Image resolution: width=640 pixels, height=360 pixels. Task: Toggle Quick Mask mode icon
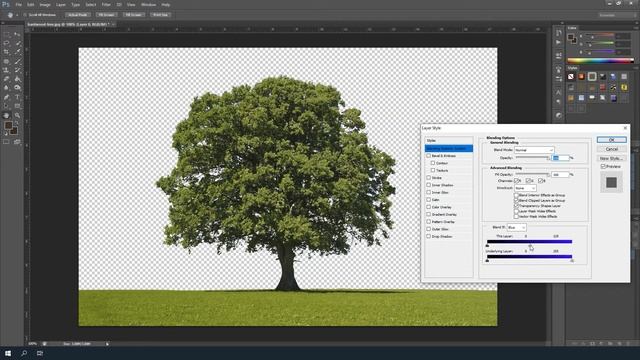point(7,142)
